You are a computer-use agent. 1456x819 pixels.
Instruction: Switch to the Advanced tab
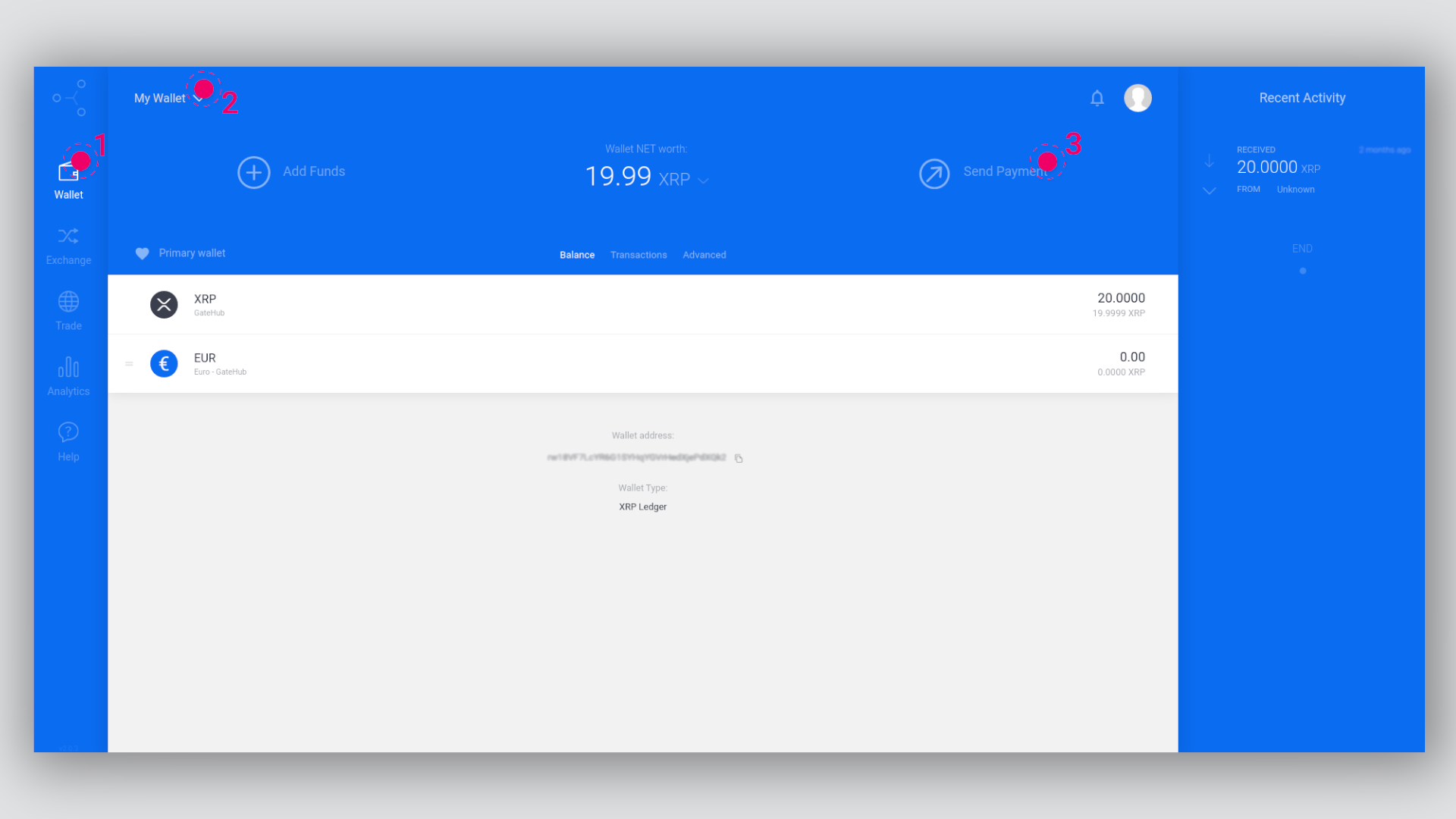[x=704, y=255]
